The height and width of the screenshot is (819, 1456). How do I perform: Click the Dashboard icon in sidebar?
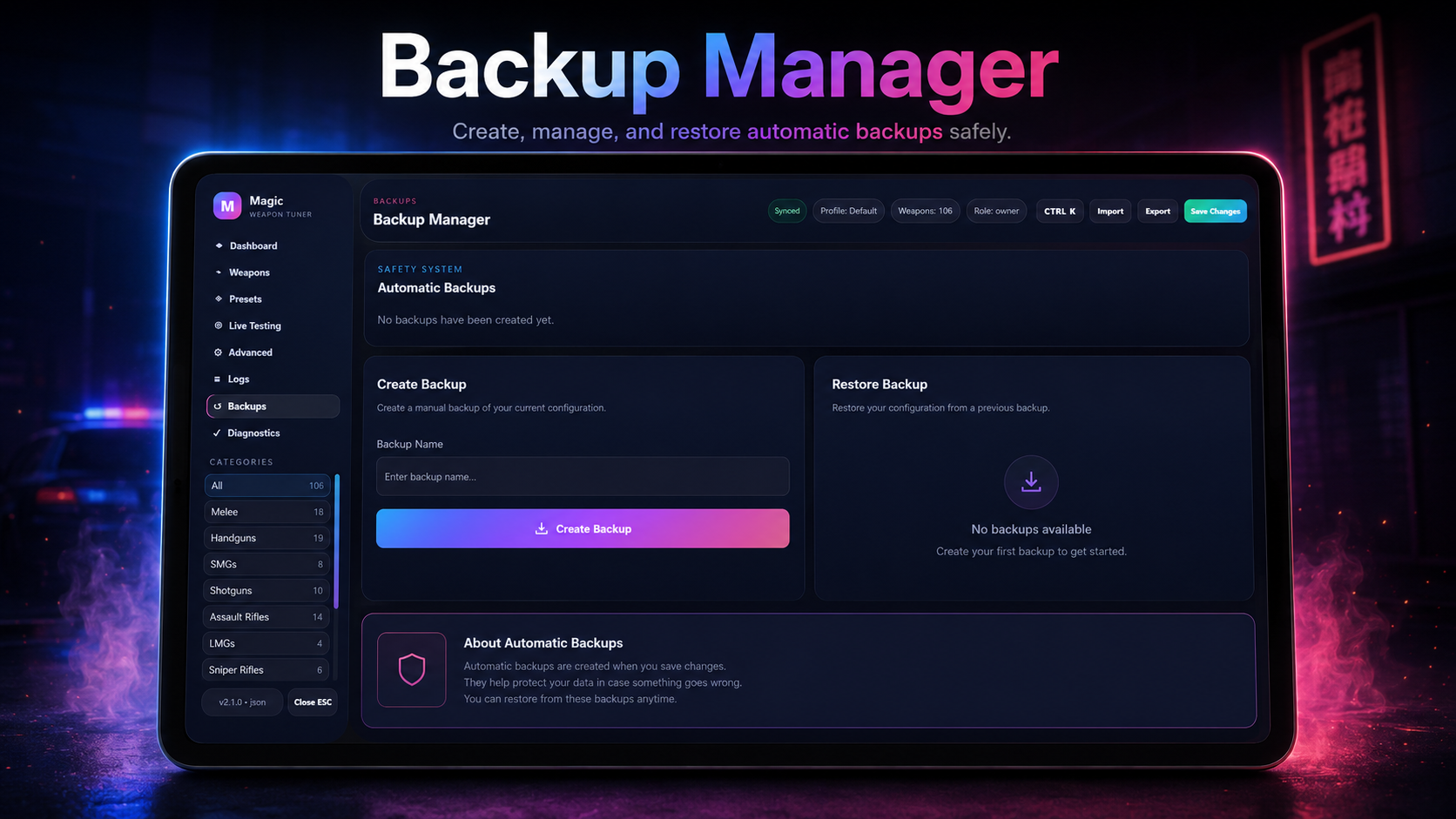point(219,245)
